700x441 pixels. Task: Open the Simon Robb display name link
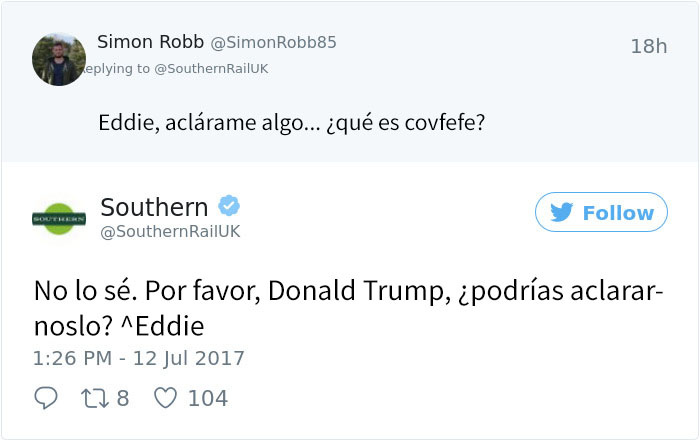point(150,42)
